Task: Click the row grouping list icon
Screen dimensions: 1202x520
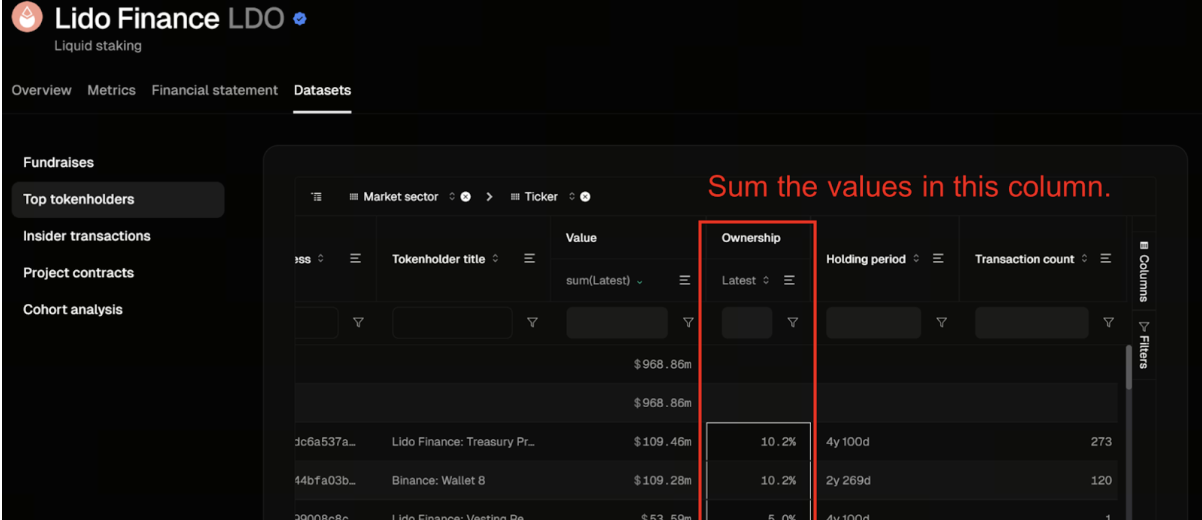Action: [317, 197]
